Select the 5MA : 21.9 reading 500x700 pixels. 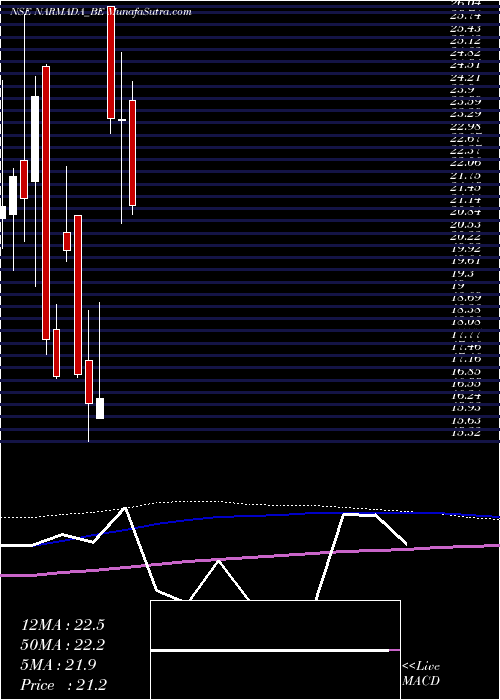(x=59, y=665)
